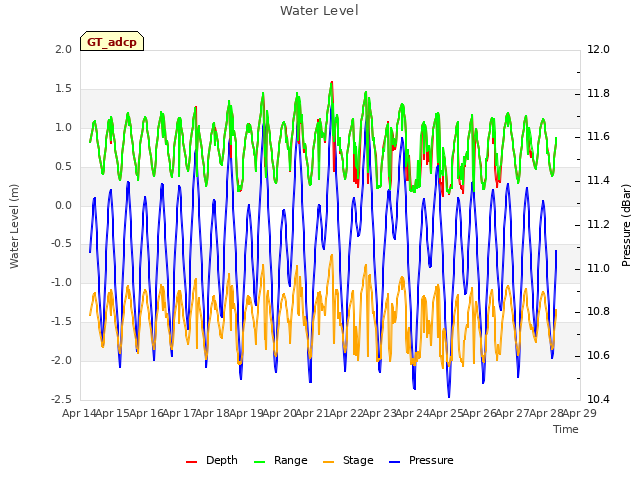Click the blue Pressure legend swatch
This screenshot has height=480, width=640.
(x=395, y=462)
